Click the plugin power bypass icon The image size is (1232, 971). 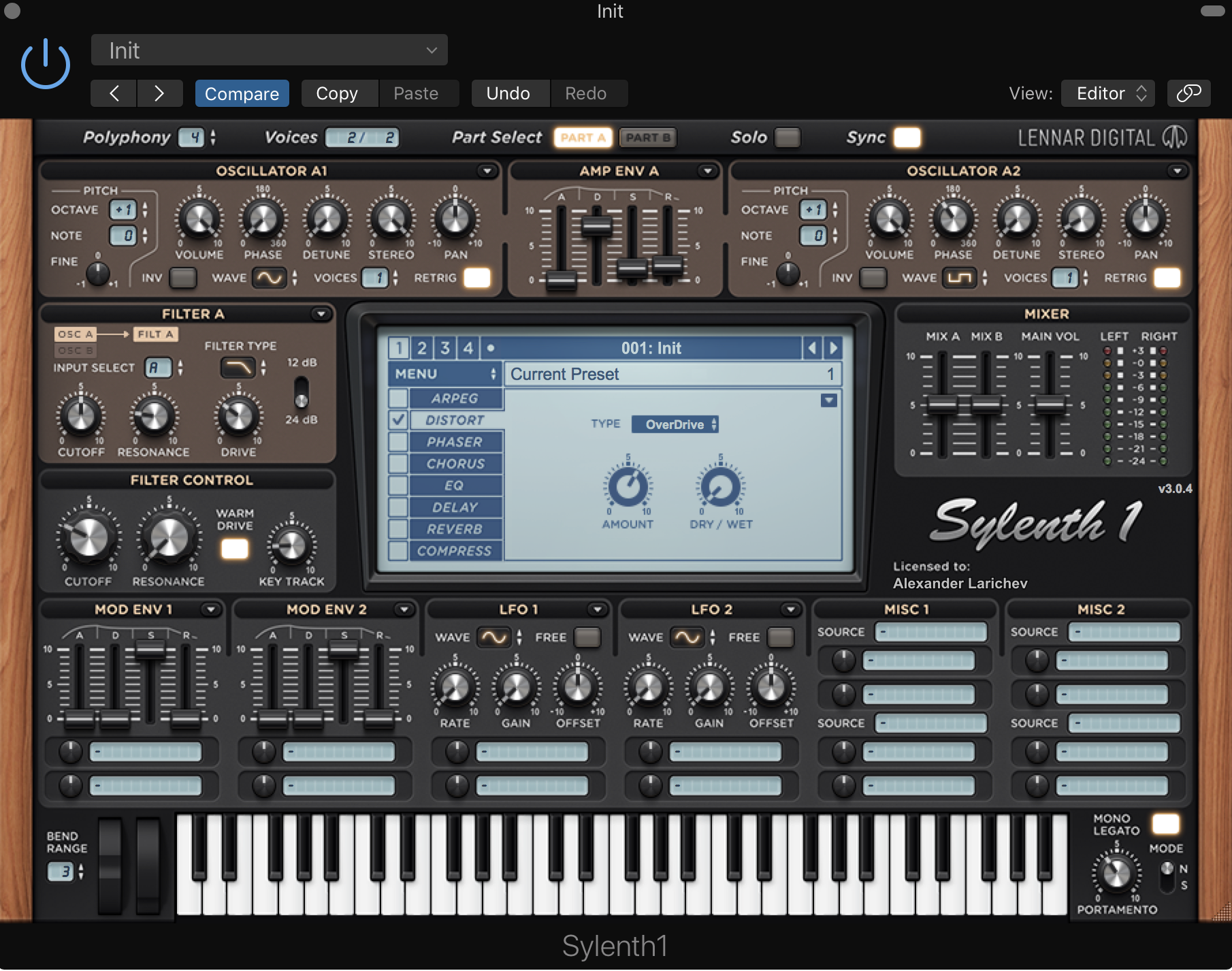pos(46,64)
